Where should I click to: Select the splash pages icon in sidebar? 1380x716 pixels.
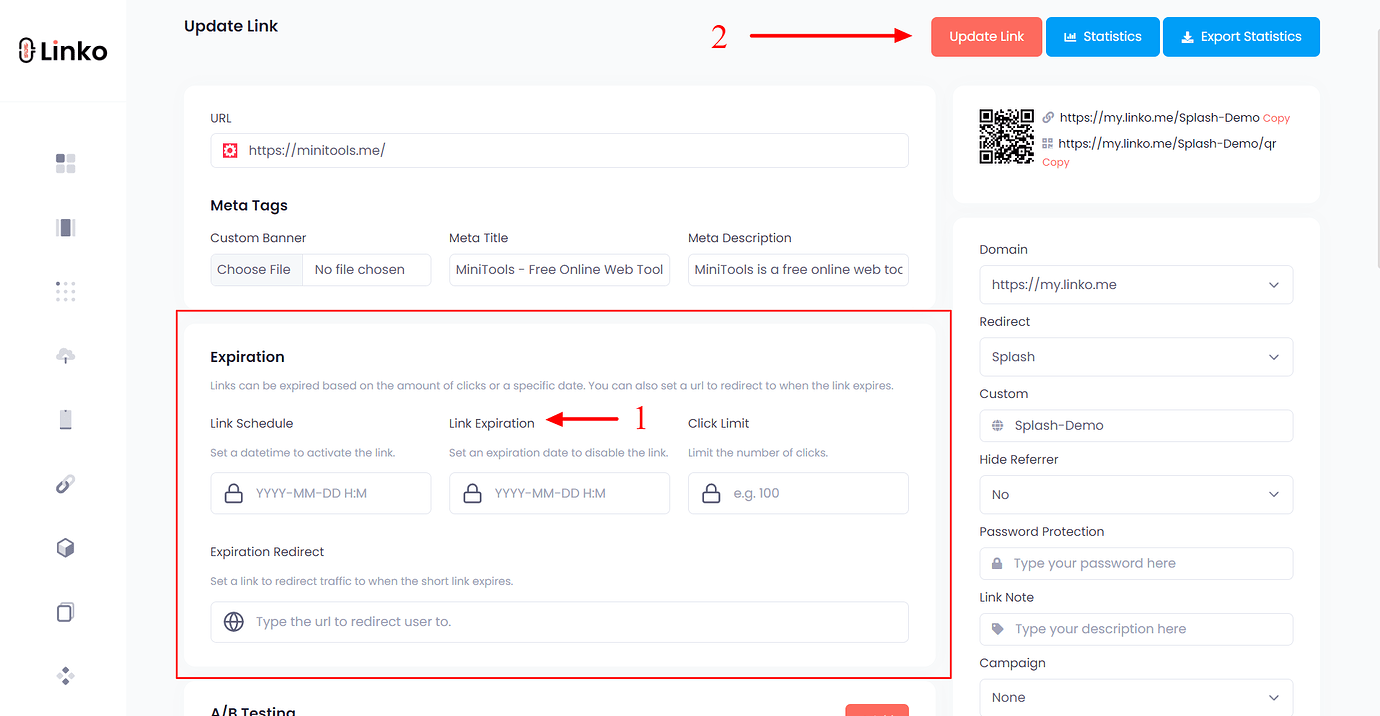[x=64, y=227]
